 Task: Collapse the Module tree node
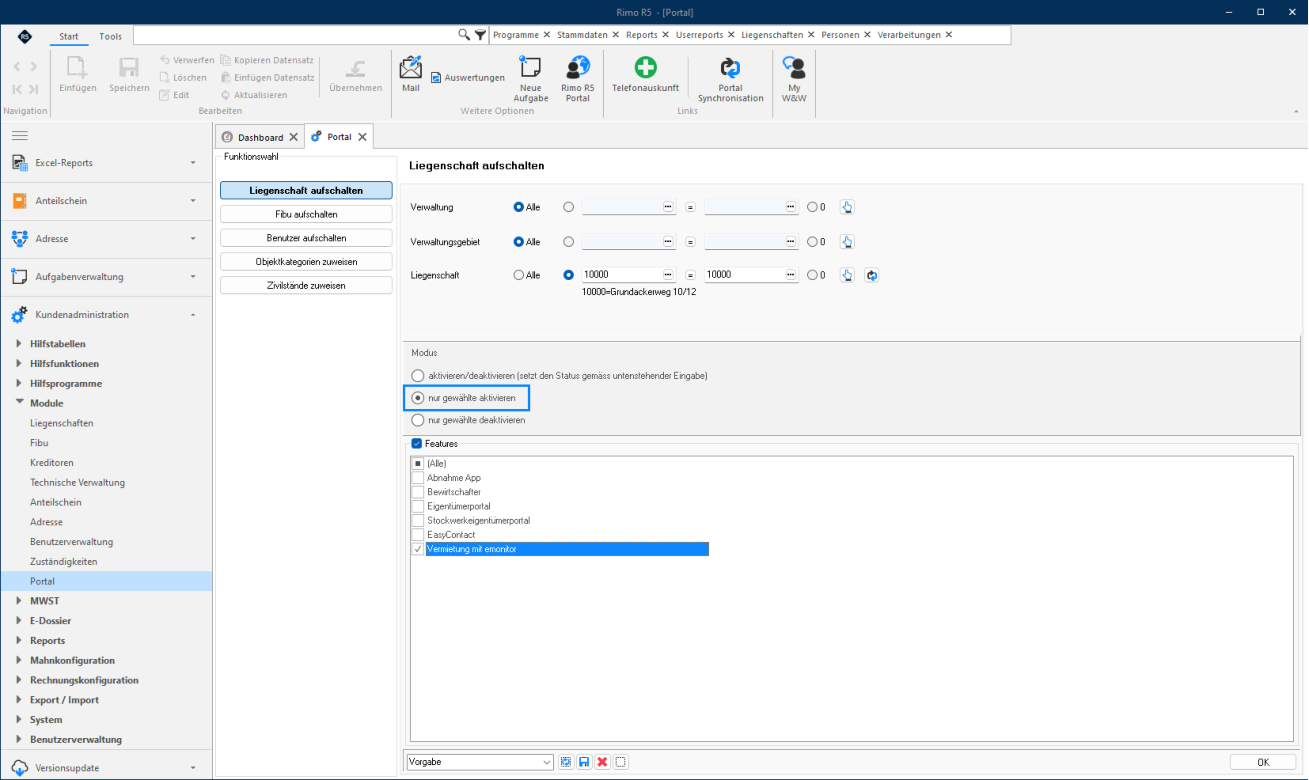tap(19, 403)
